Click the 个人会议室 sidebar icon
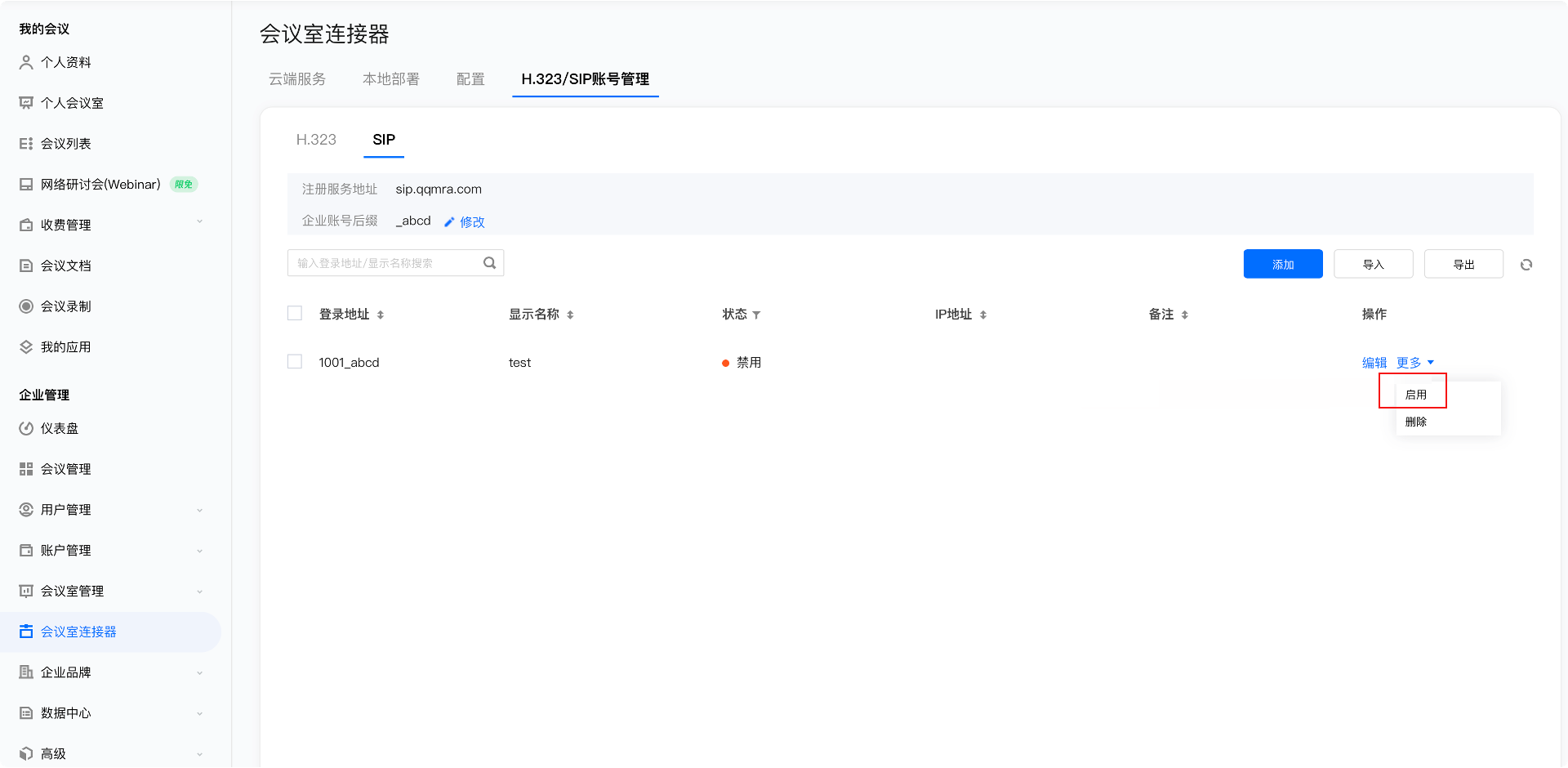1568x768 pixels. click(x=26, y=103)
